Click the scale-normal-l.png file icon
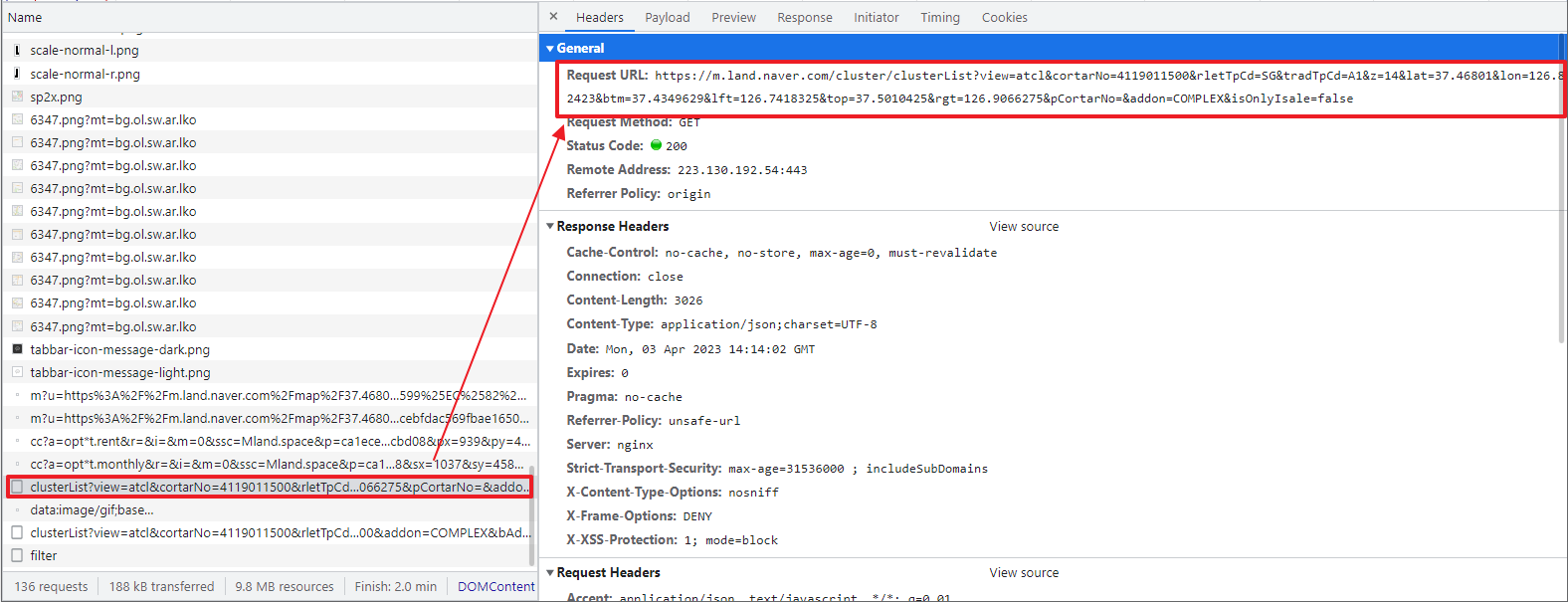 coord(17,50)
